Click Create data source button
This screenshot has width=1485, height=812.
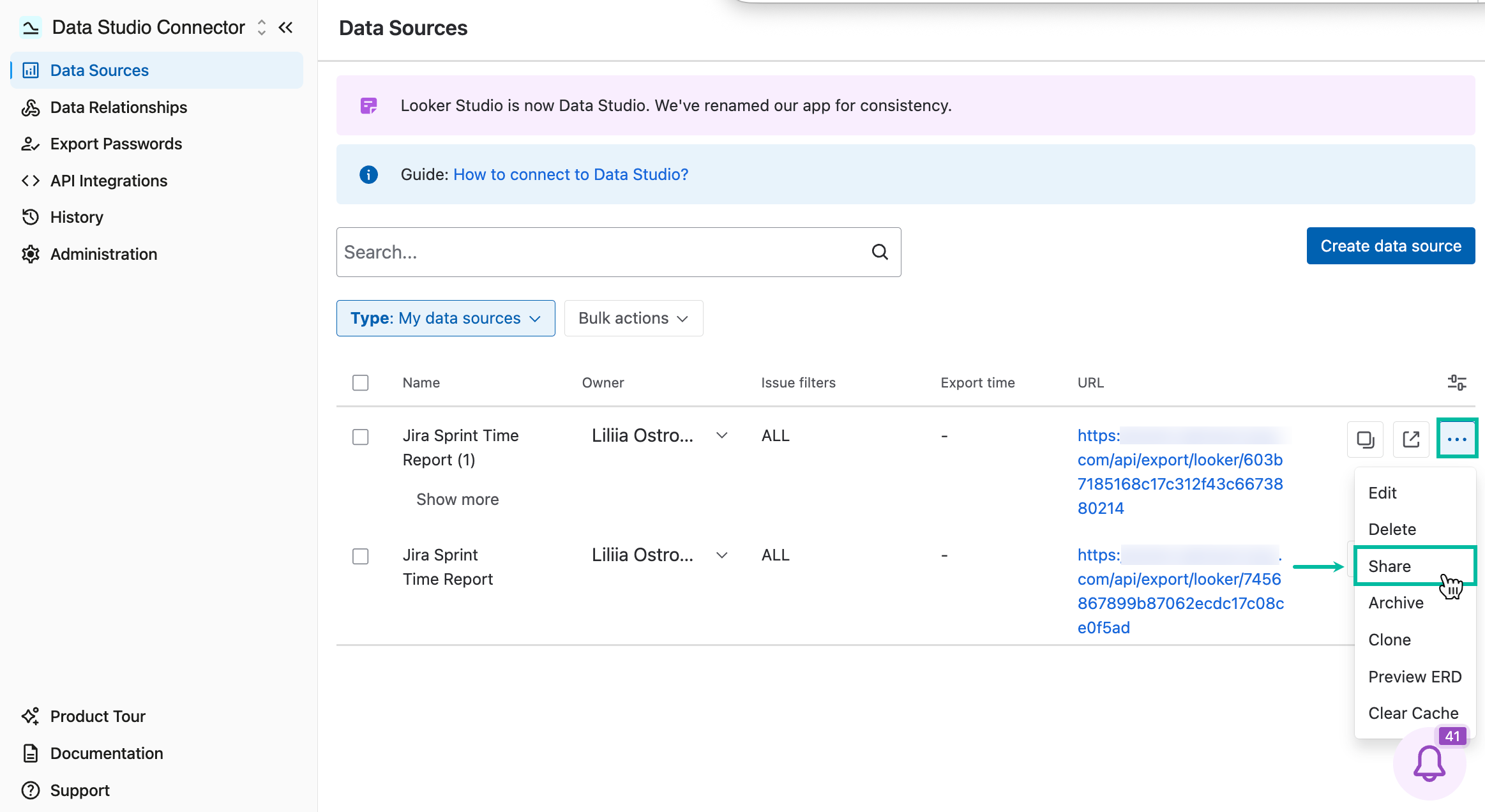point(1391,246)
